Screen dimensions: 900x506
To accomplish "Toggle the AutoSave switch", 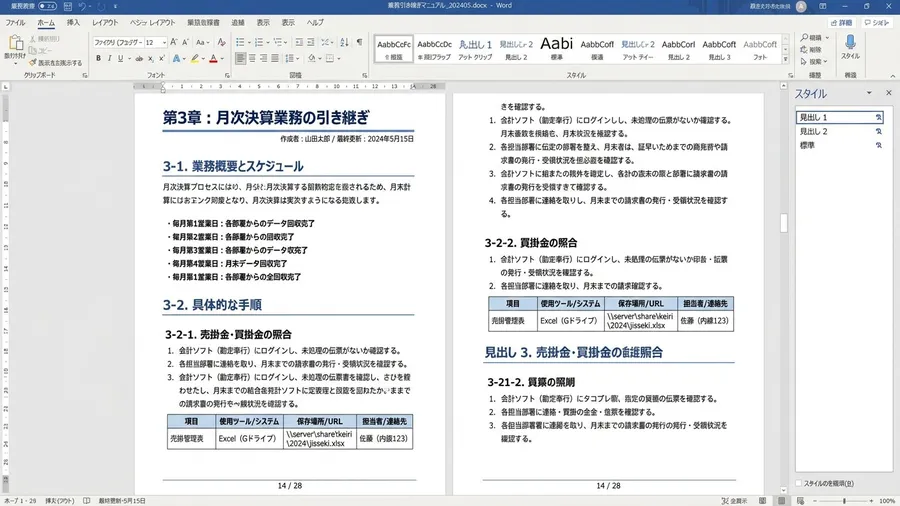I will click(48, 6).
